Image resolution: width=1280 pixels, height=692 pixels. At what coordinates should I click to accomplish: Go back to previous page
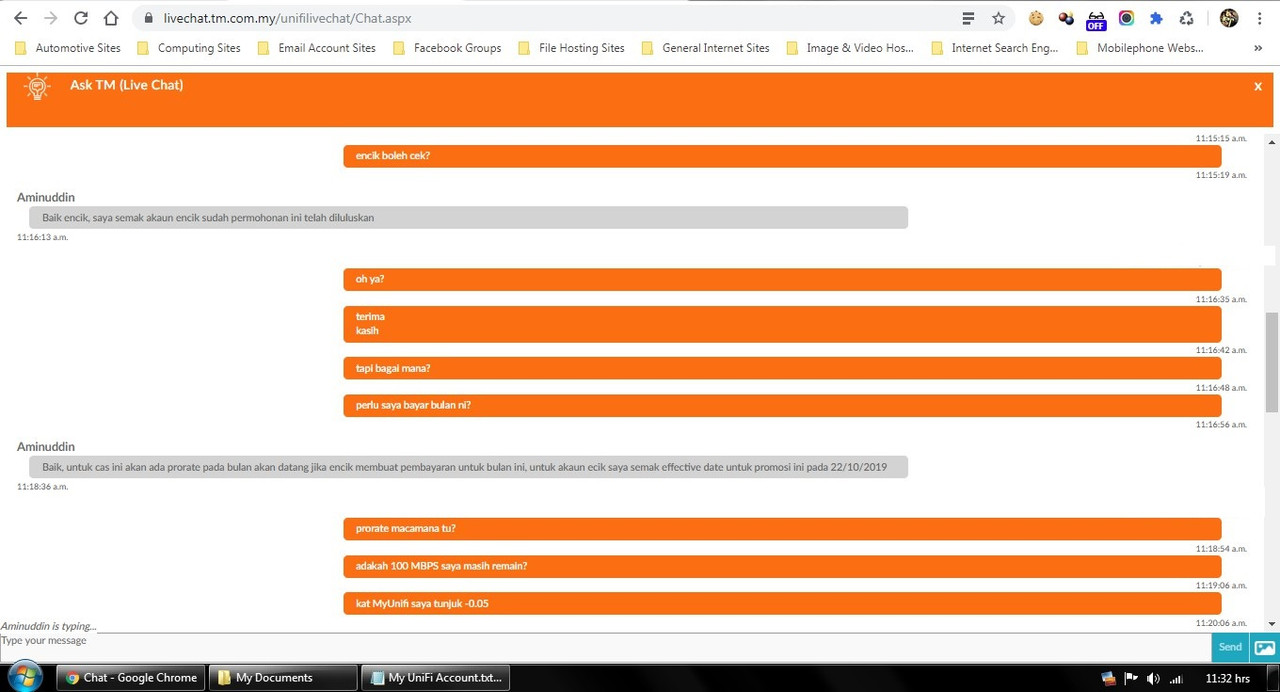[x=20, y=18]
